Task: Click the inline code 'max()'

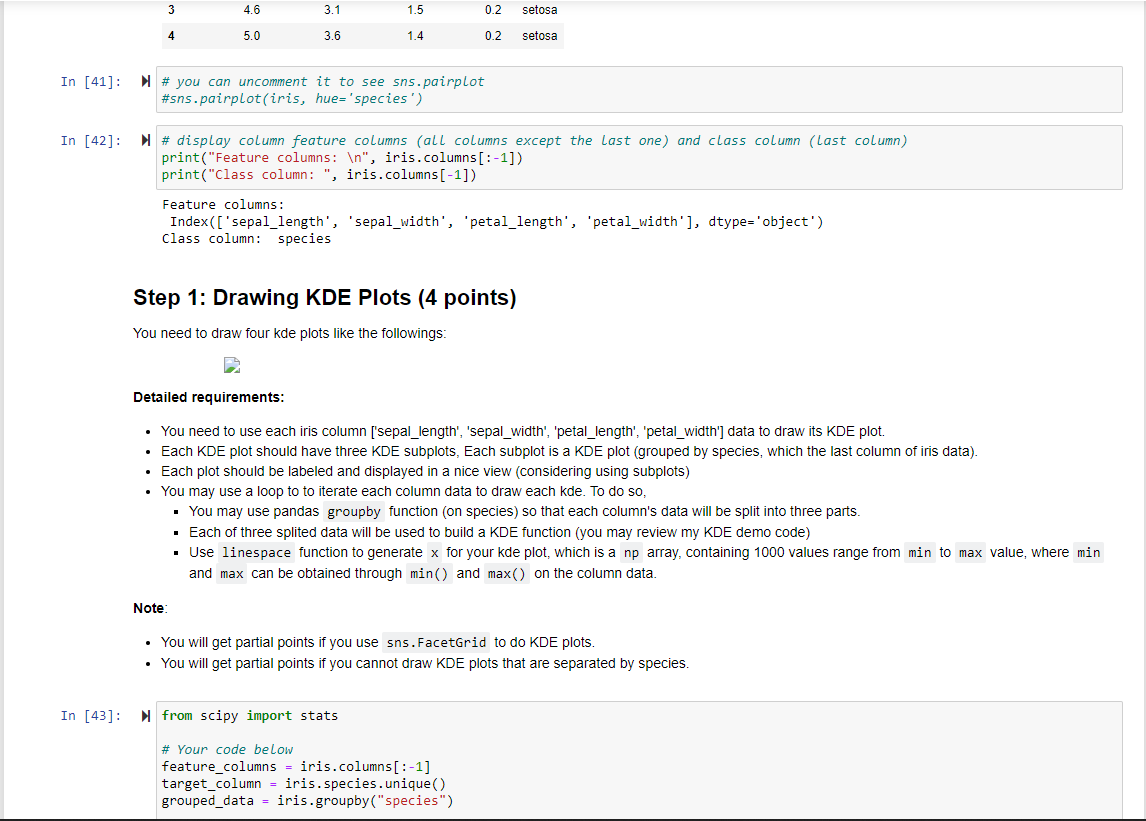Action: [x=506, y=574]
